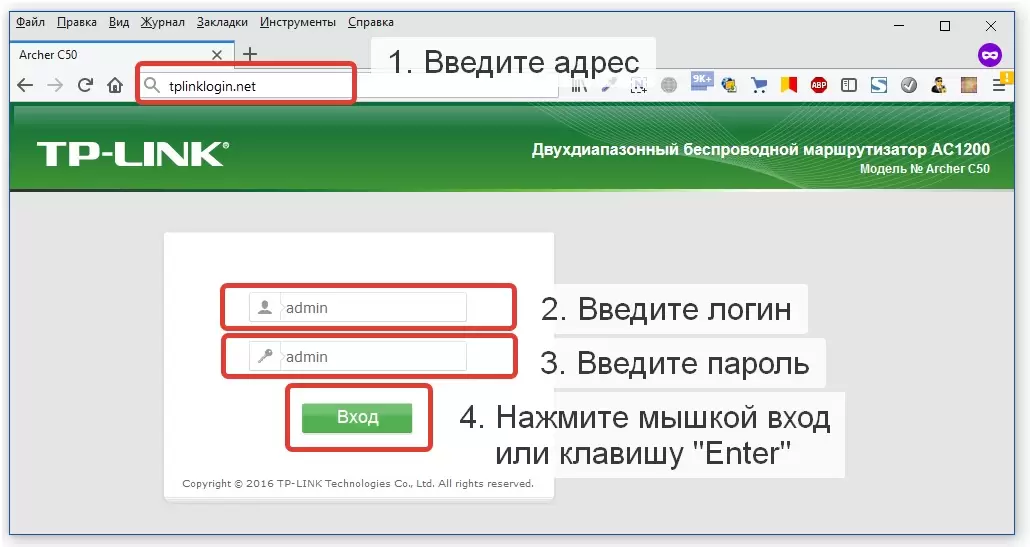Close the browser window
Image resolution: width=1030 pixels, height=547 pixels.
pos(991,26)
